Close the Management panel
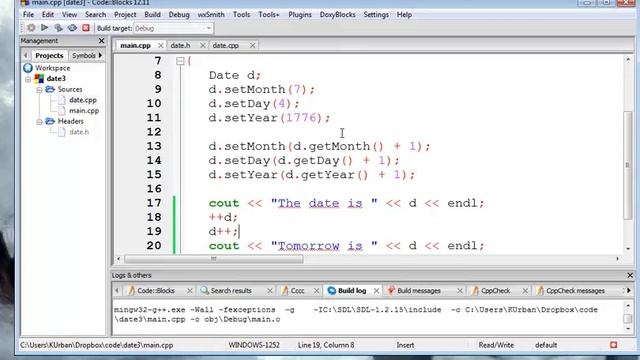The image size is (640, 360). [x=101, y=41]
